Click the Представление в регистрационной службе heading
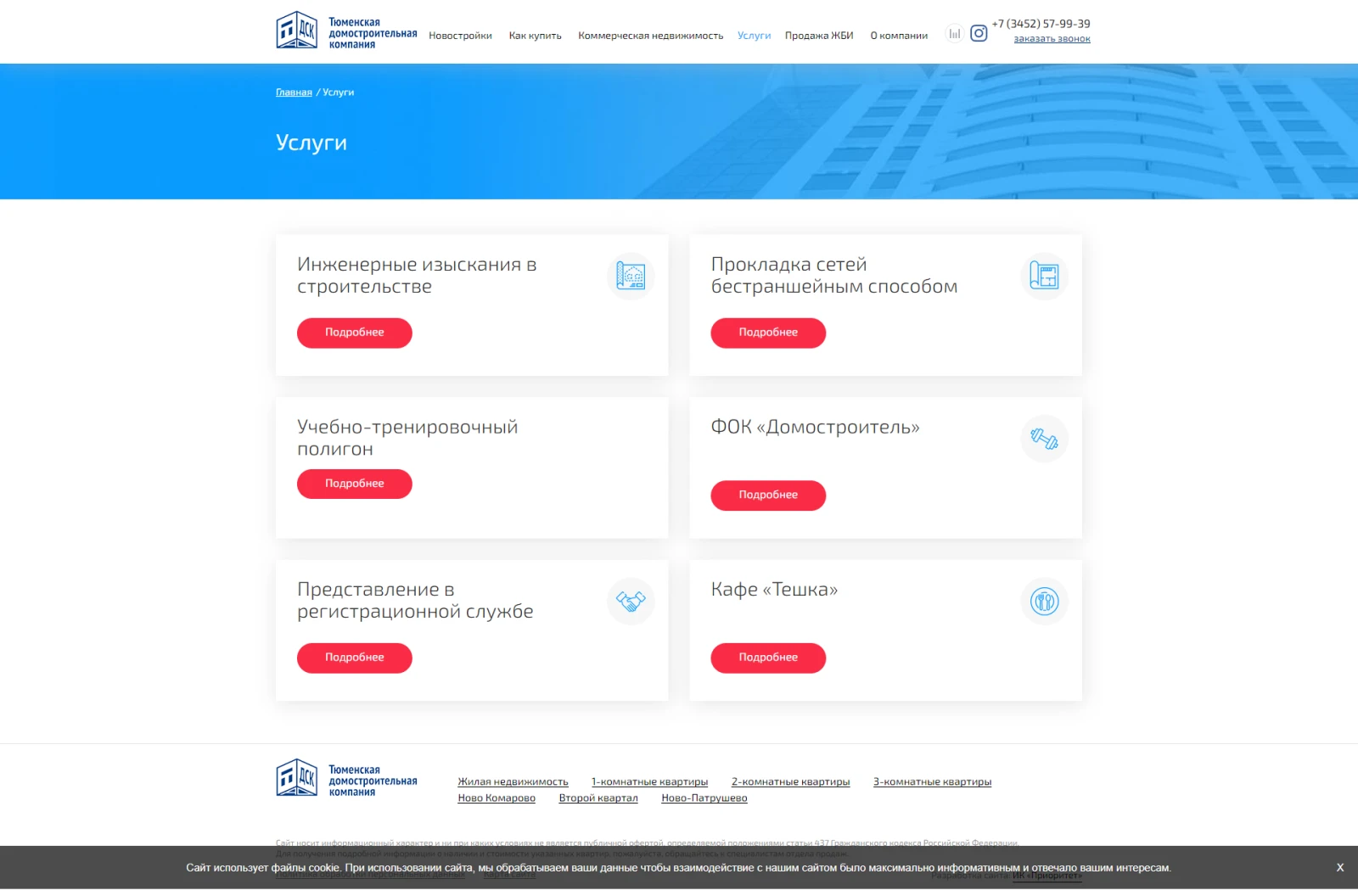 tap(415, 601)
